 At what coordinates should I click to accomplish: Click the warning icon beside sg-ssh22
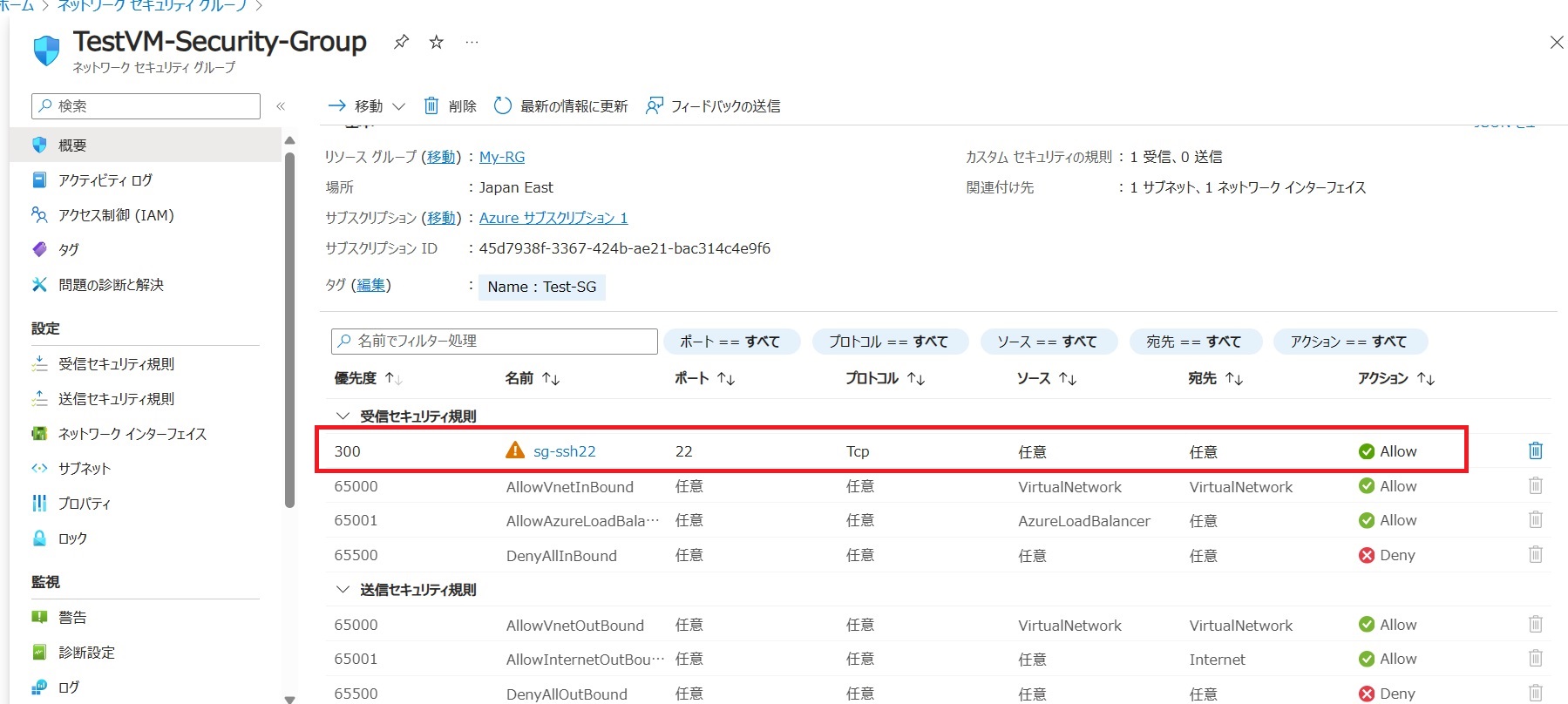[515, 450]
